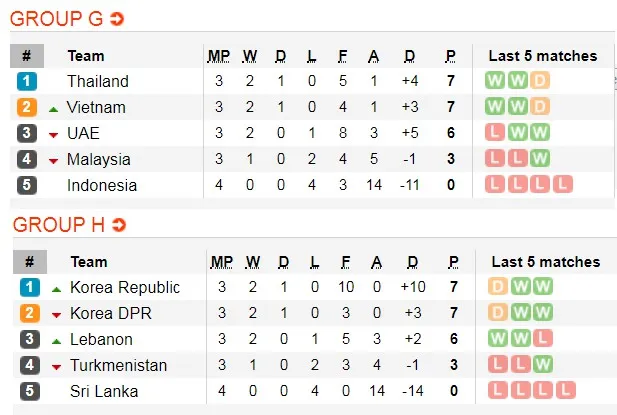Viewport: 617px width, 415px height.
Task: Click the Group H arrow icon
Action: (119, 225)
